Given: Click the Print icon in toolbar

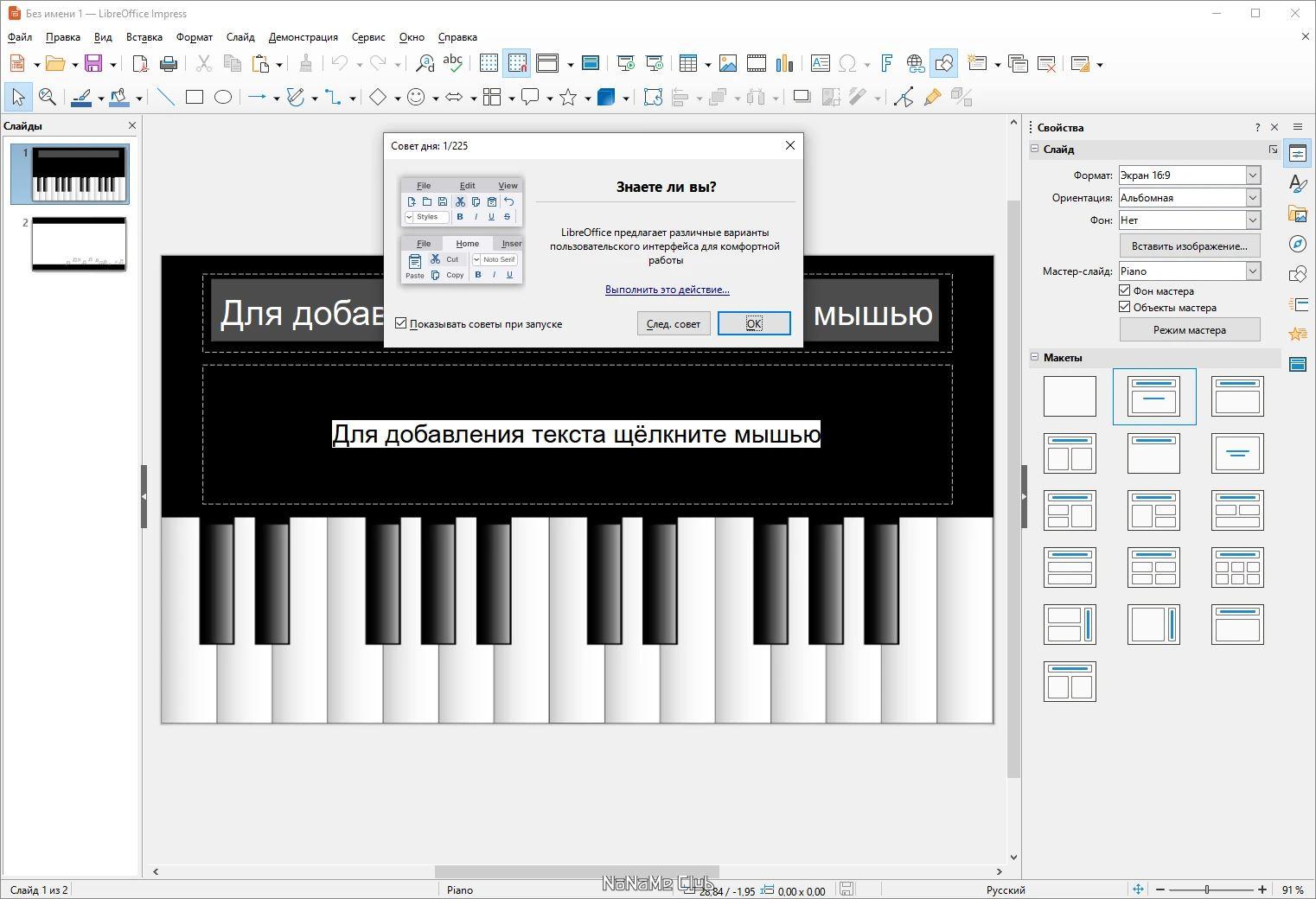Looking at the screenshot, I should 169,63.
